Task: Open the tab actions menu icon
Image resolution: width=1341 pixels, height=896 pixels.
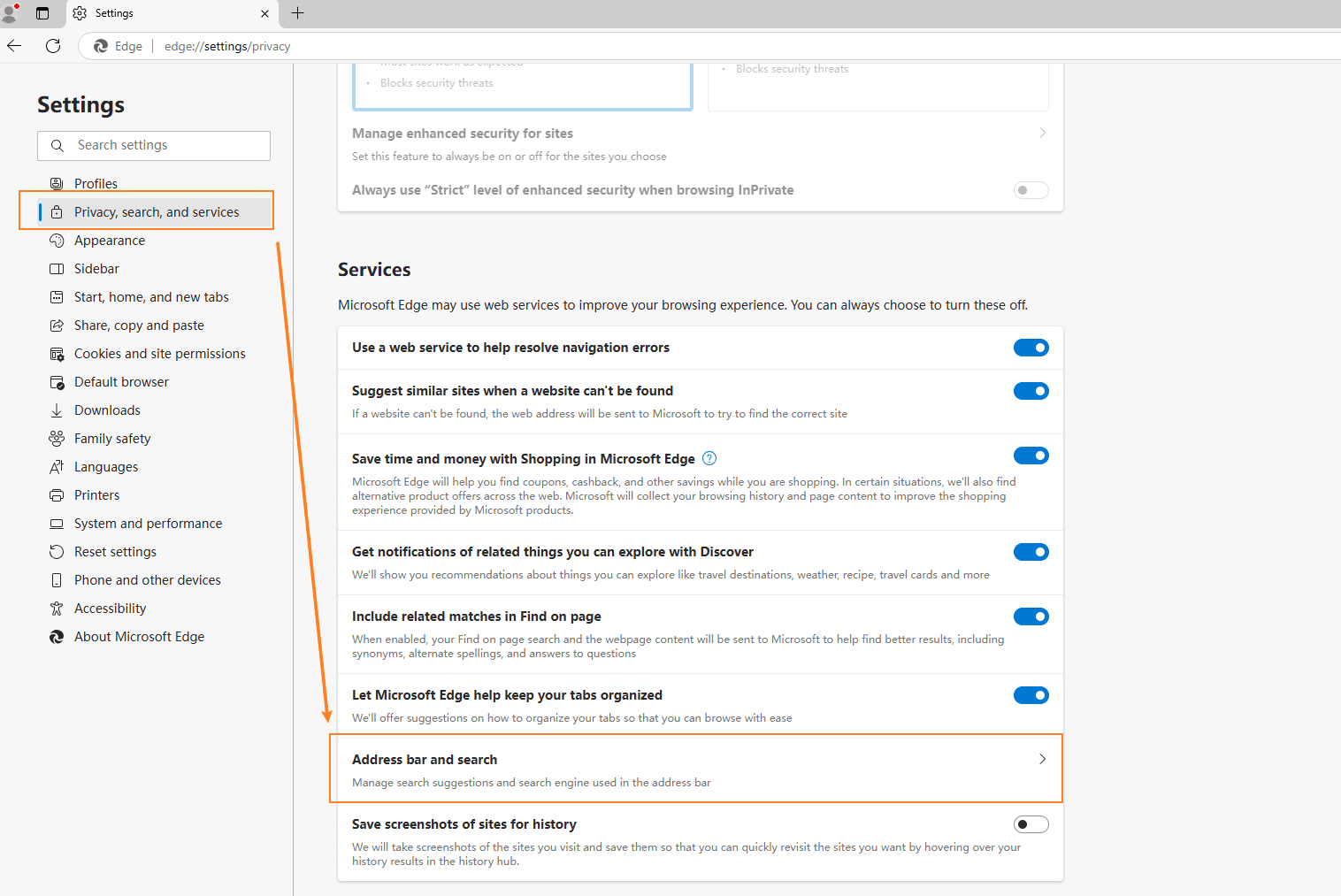Action: point(42,13)
